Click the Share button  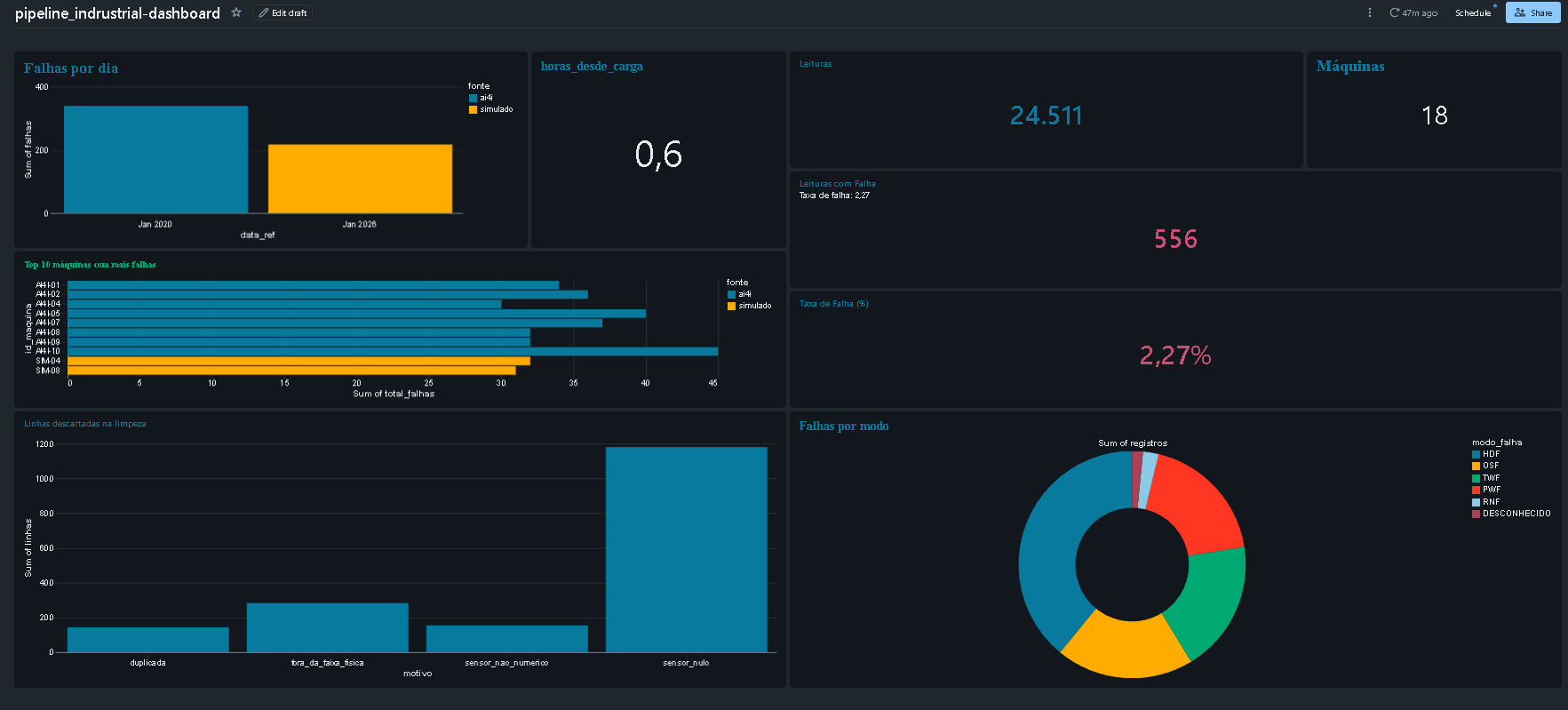[1533, 12]
